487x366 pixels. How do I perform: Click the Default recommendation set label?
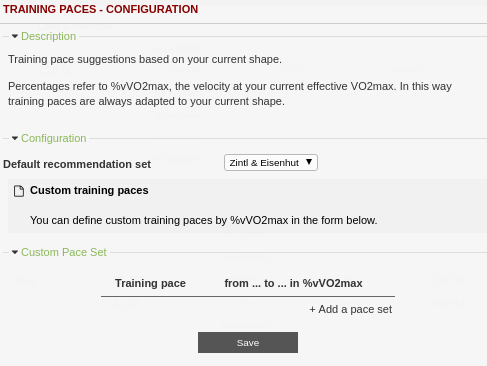click(77, 164)
